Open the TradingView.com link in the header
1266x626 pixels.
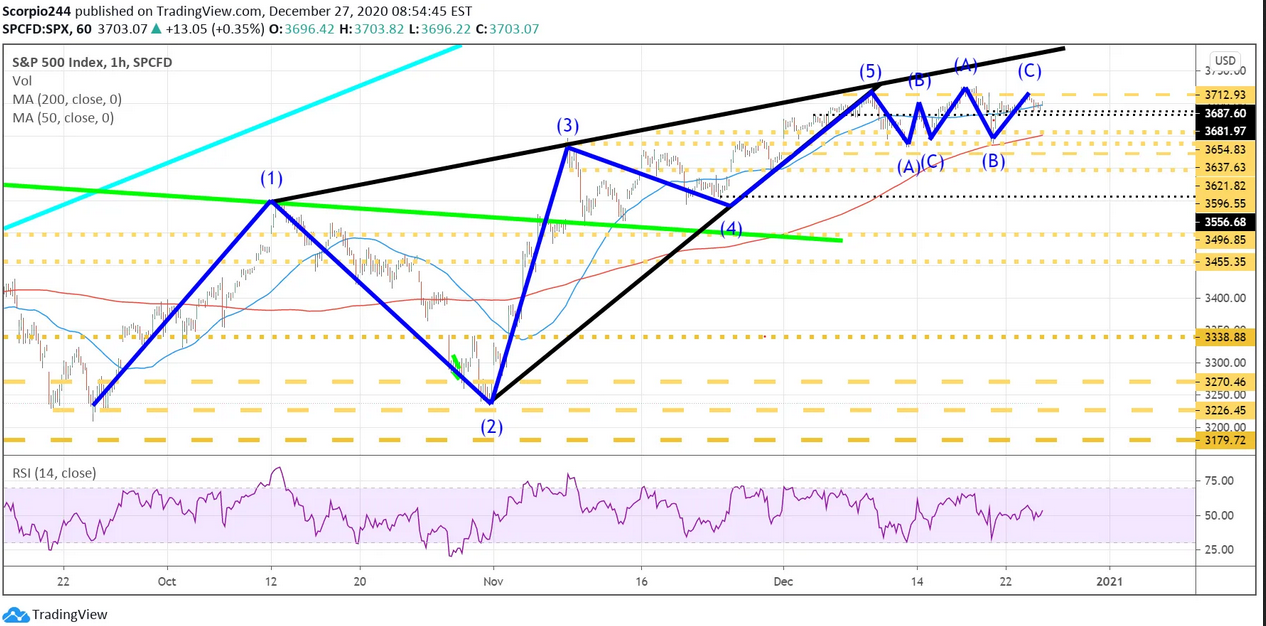pyautogui.click(x=208, y=10)
